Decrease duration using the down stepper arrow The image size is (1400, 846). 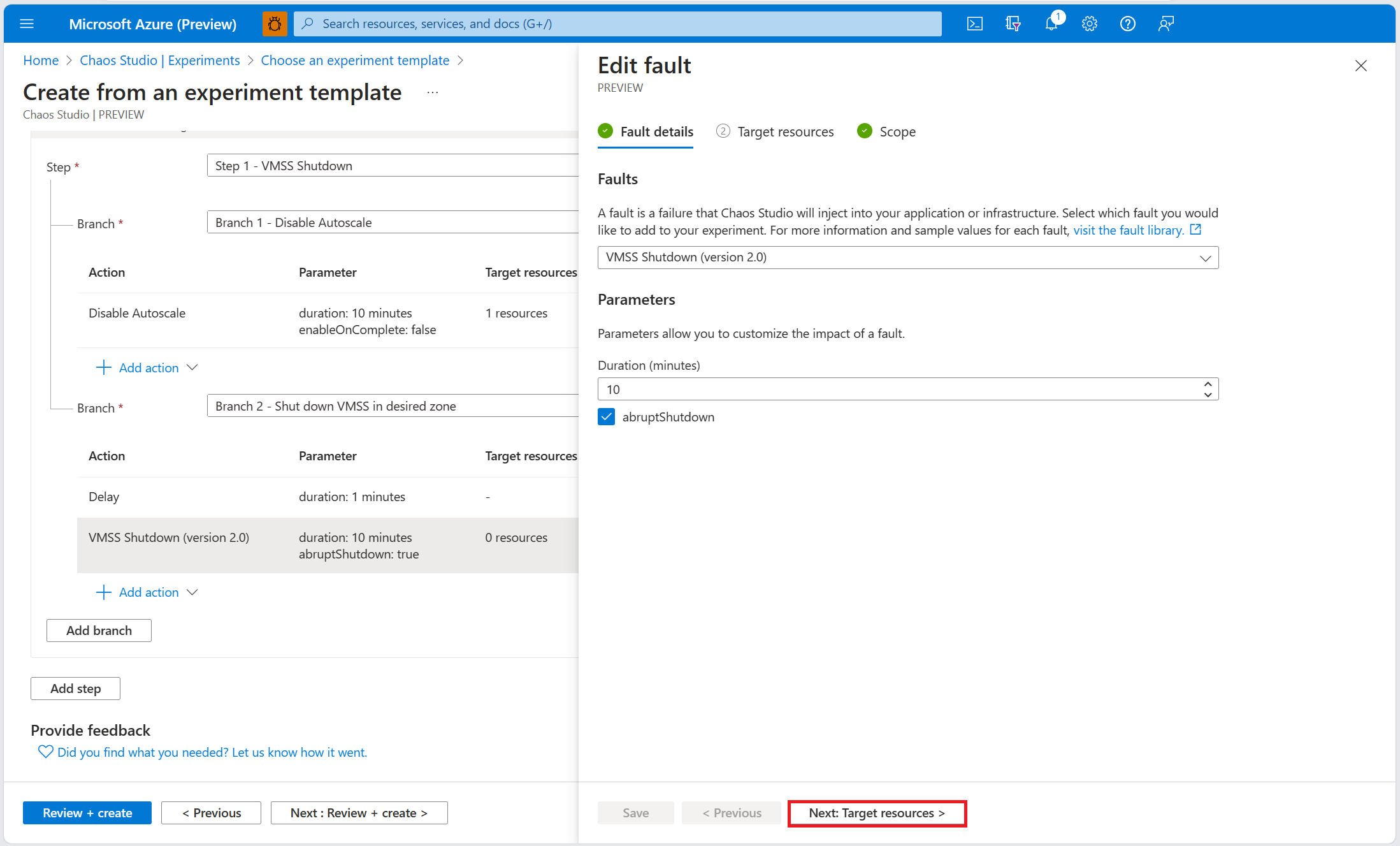(x=1208, y=395)
